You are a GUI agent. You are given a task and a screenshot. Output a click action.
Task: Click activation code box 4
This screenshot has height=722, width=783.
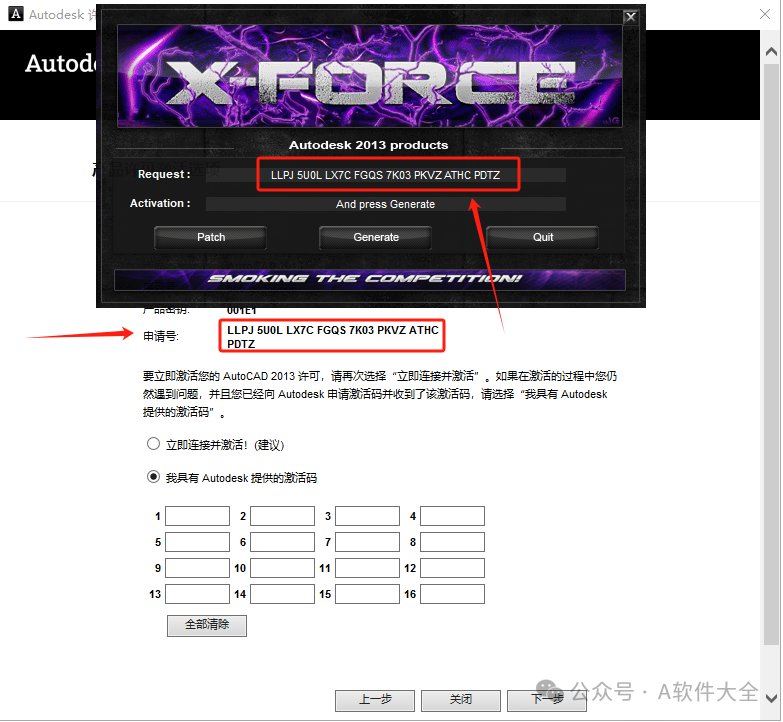click(x=452, y=516)
